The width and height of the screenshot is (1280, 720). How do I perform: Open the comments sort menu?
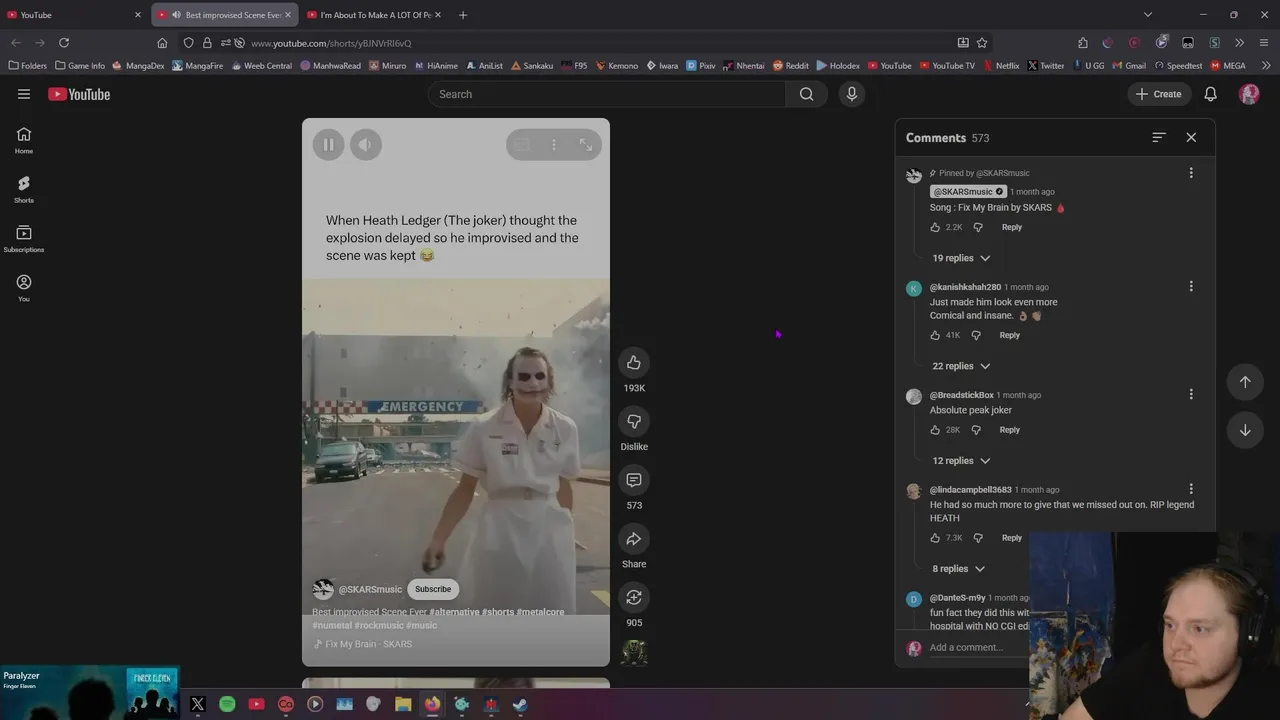[1159, 137]
